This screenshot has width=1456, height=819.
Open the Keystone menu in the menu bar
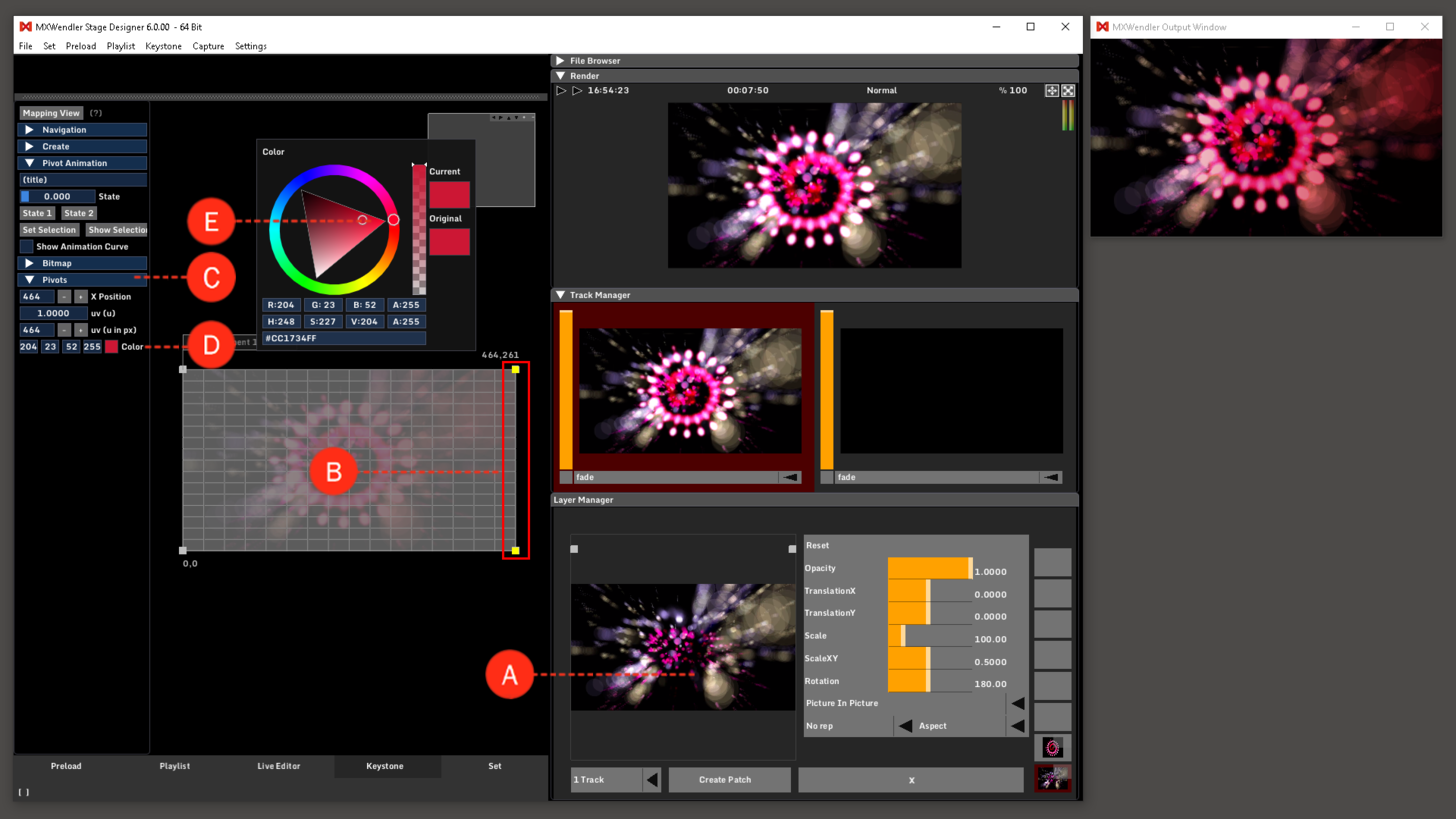[x=163, y=46]
